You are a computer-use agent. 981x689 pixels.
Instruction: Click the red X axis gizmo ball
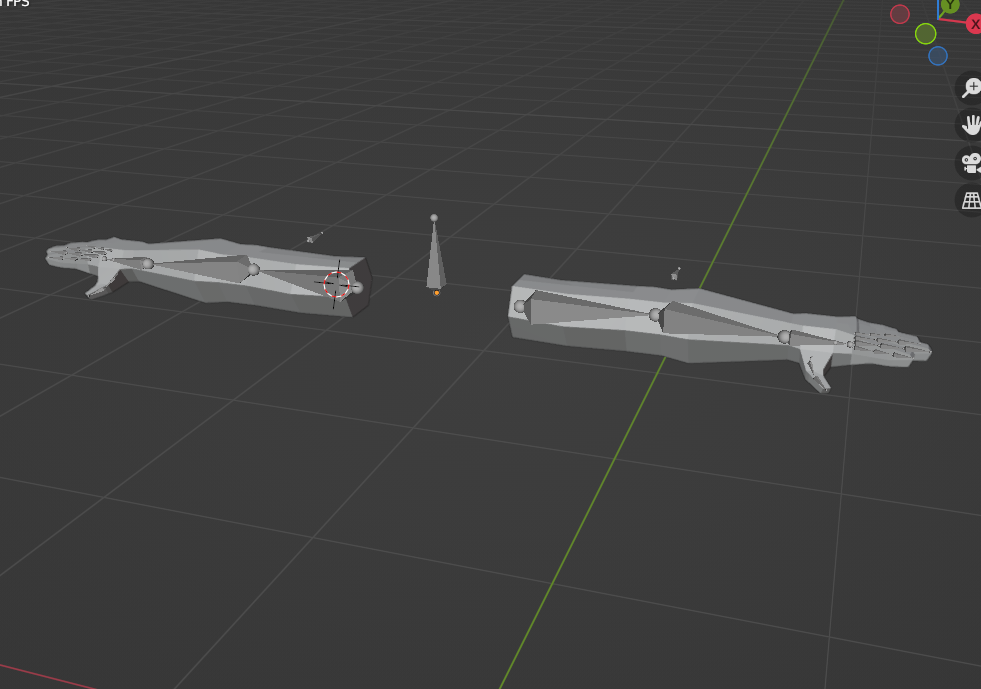pyautogui.click(x=973, y=24)
